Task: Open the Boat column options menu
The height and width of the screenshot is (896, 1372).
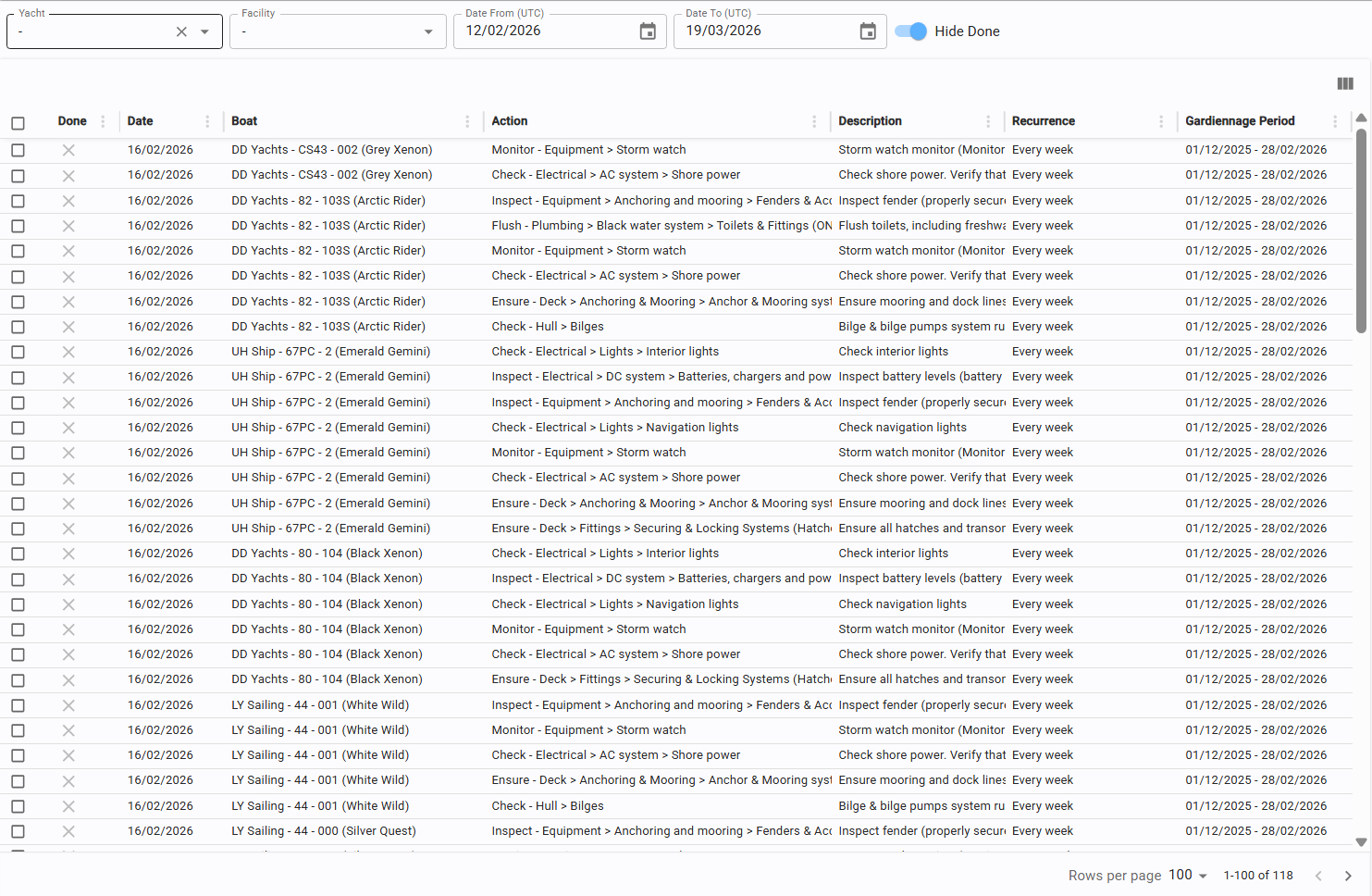Action: [x=467, y=121]
